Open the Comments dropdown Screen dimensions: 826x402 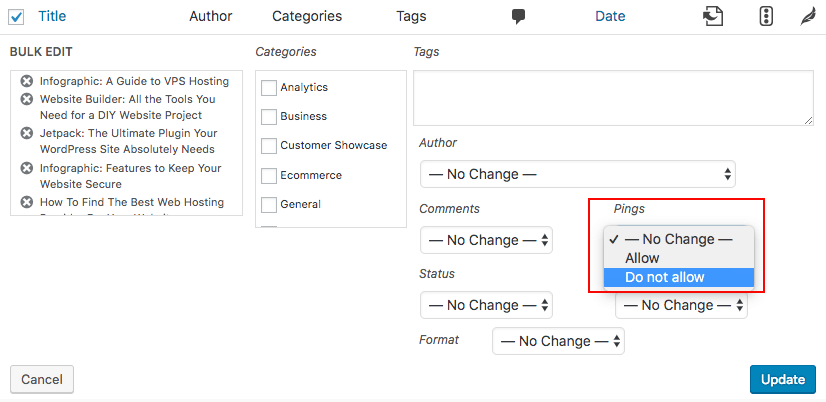coord(486,240)
